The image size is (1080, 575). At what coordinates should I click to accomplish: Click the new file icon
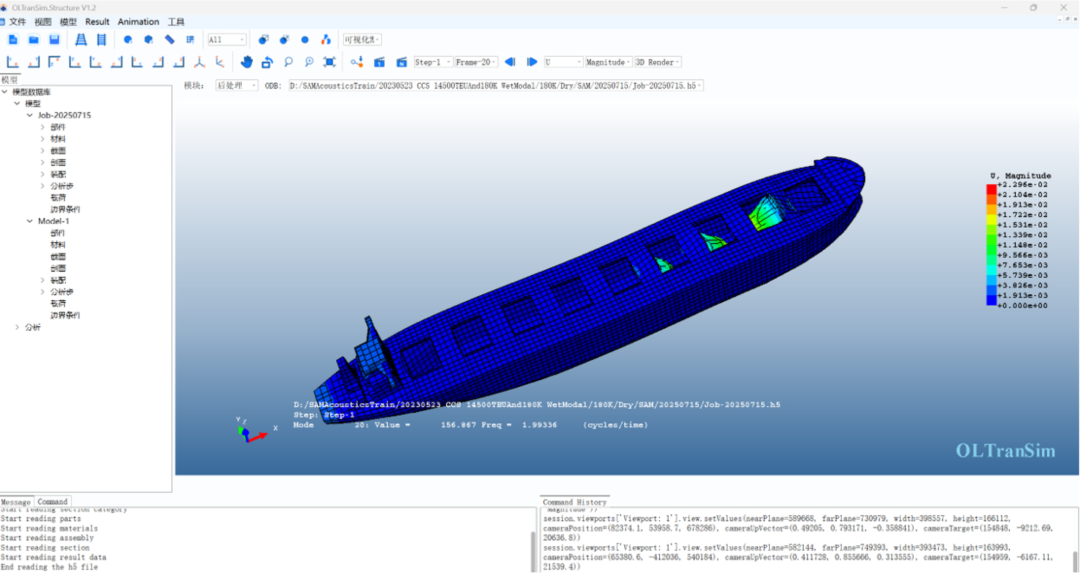click(13, 40)
